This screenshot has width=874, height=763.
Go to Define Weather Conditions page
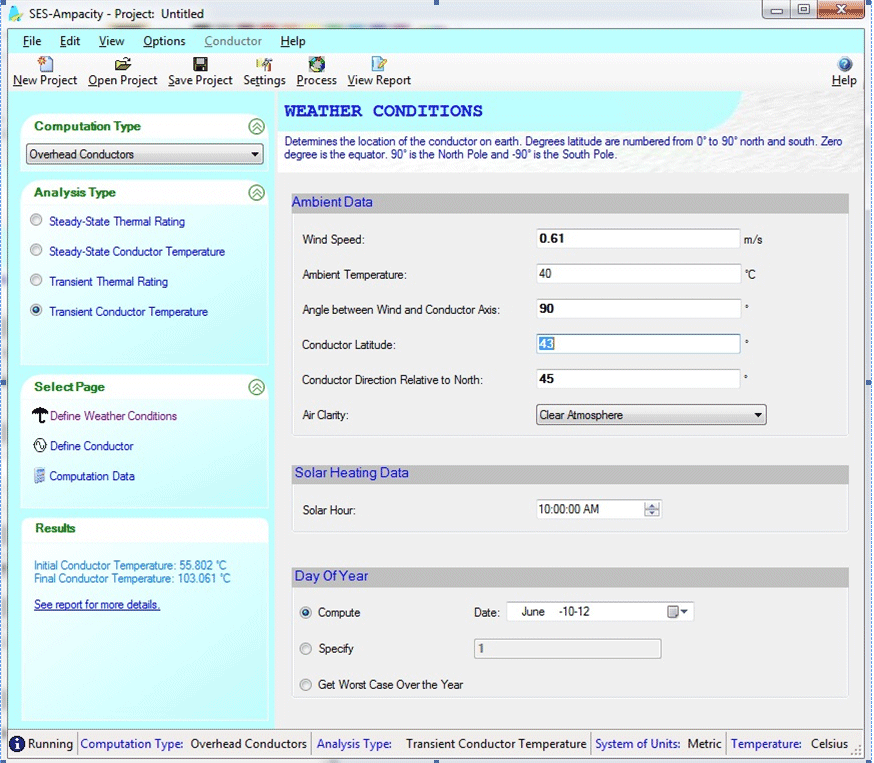(x=113, y=416)
